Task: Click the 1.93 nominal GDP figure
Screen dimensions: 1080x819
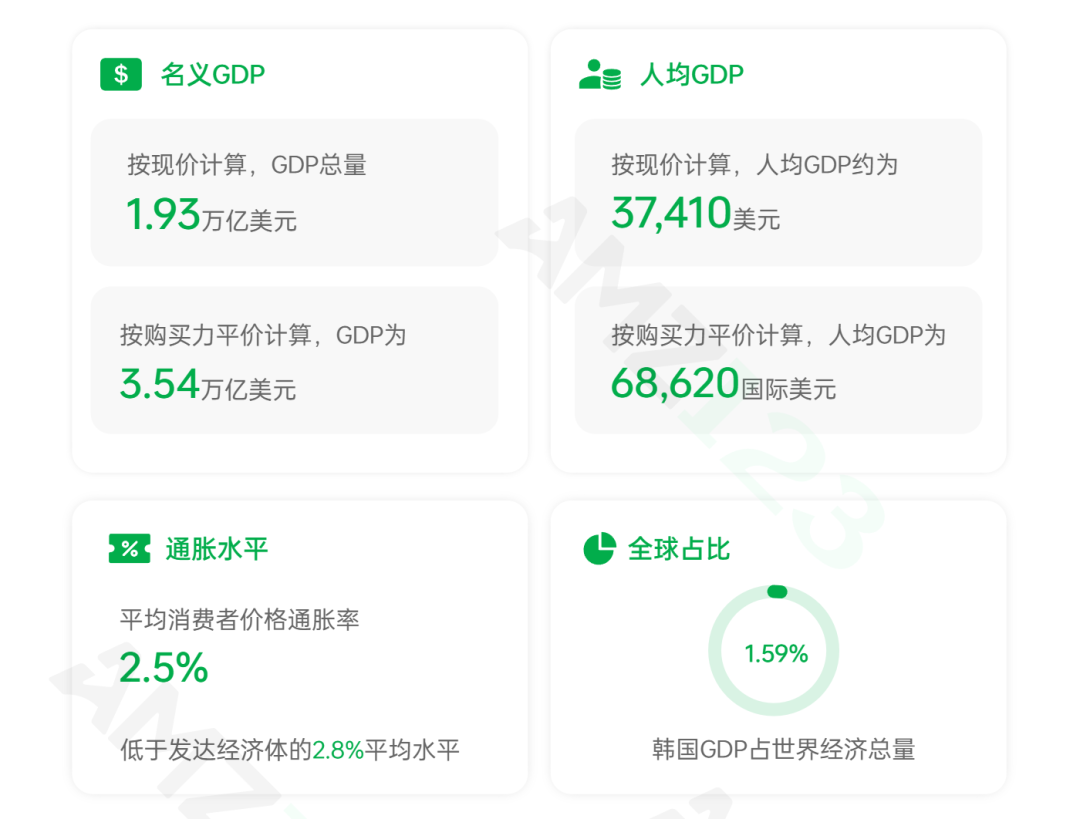Action: pyautogui.click(x=163, y=214)
